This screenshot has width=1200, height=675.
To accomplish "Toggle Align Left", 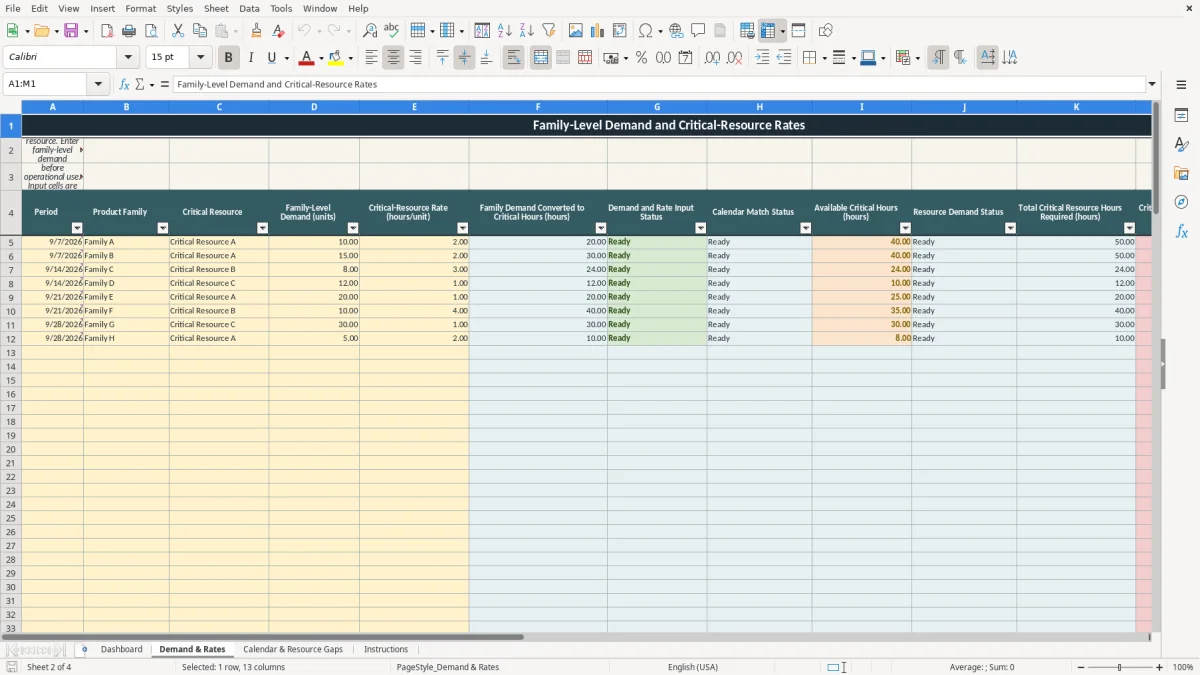I will click(371, 58).
